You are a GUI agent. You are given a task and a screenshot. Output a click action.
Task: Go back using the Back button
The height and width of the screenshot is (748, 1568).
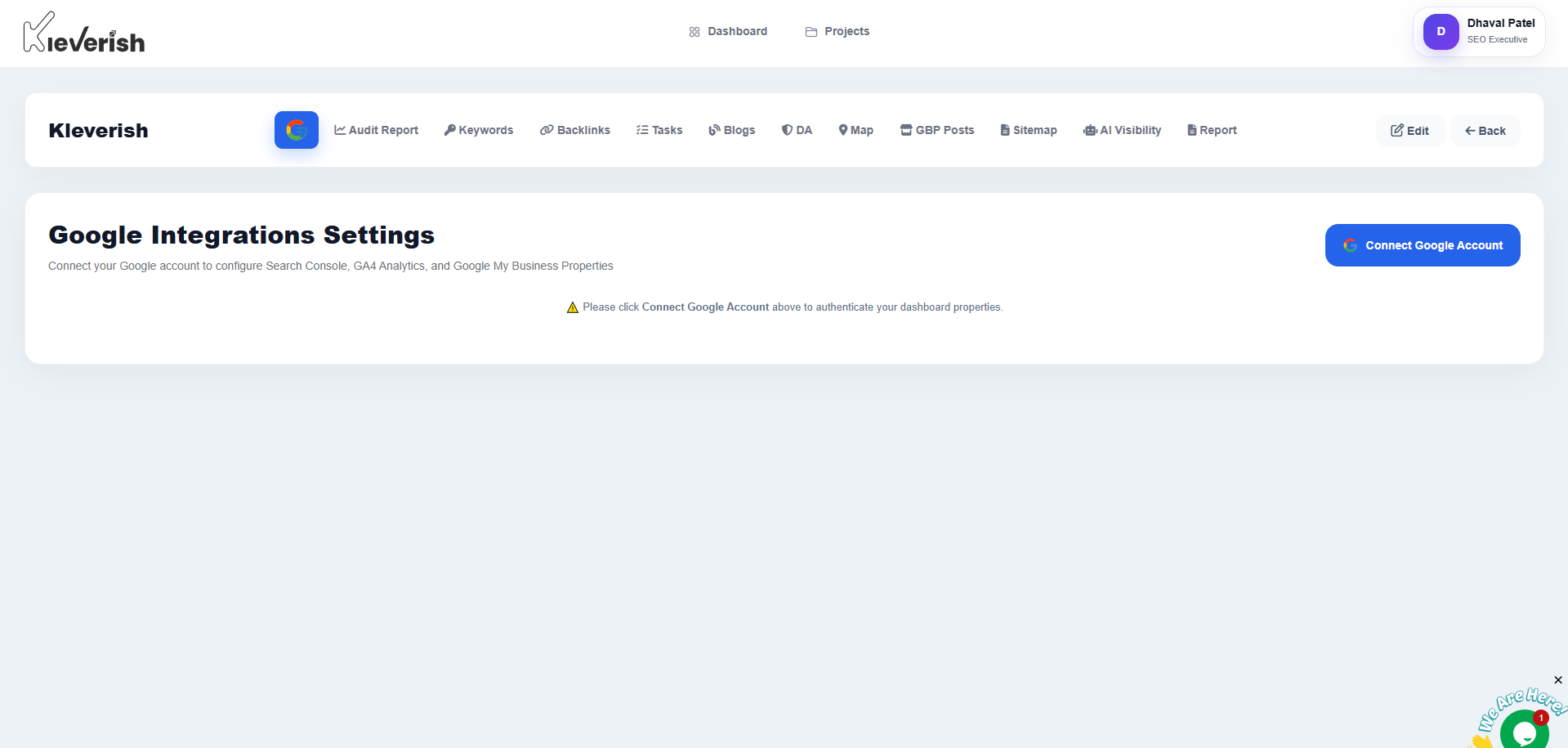pos(1485,131)
